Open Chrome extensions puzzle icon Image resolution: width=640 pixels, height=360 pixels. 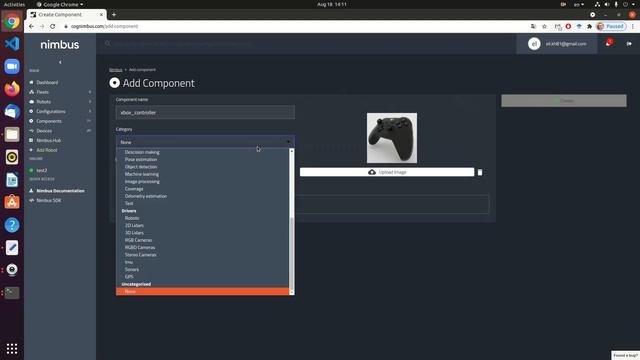click(589, 26)
